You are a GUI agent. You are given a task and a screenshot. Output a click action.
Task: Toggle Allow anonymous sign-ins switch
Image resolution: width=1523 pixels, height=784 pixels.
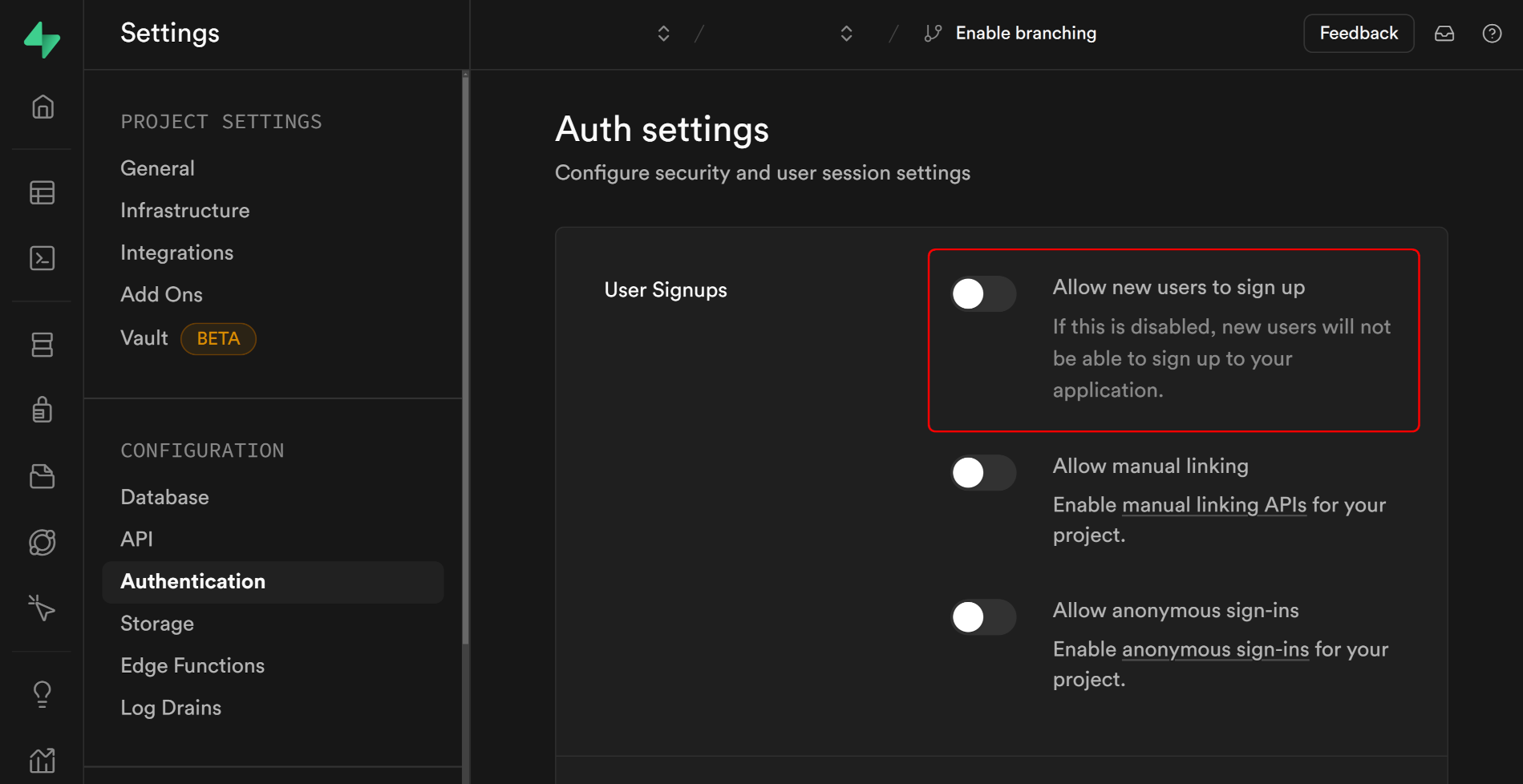[983, 617]
